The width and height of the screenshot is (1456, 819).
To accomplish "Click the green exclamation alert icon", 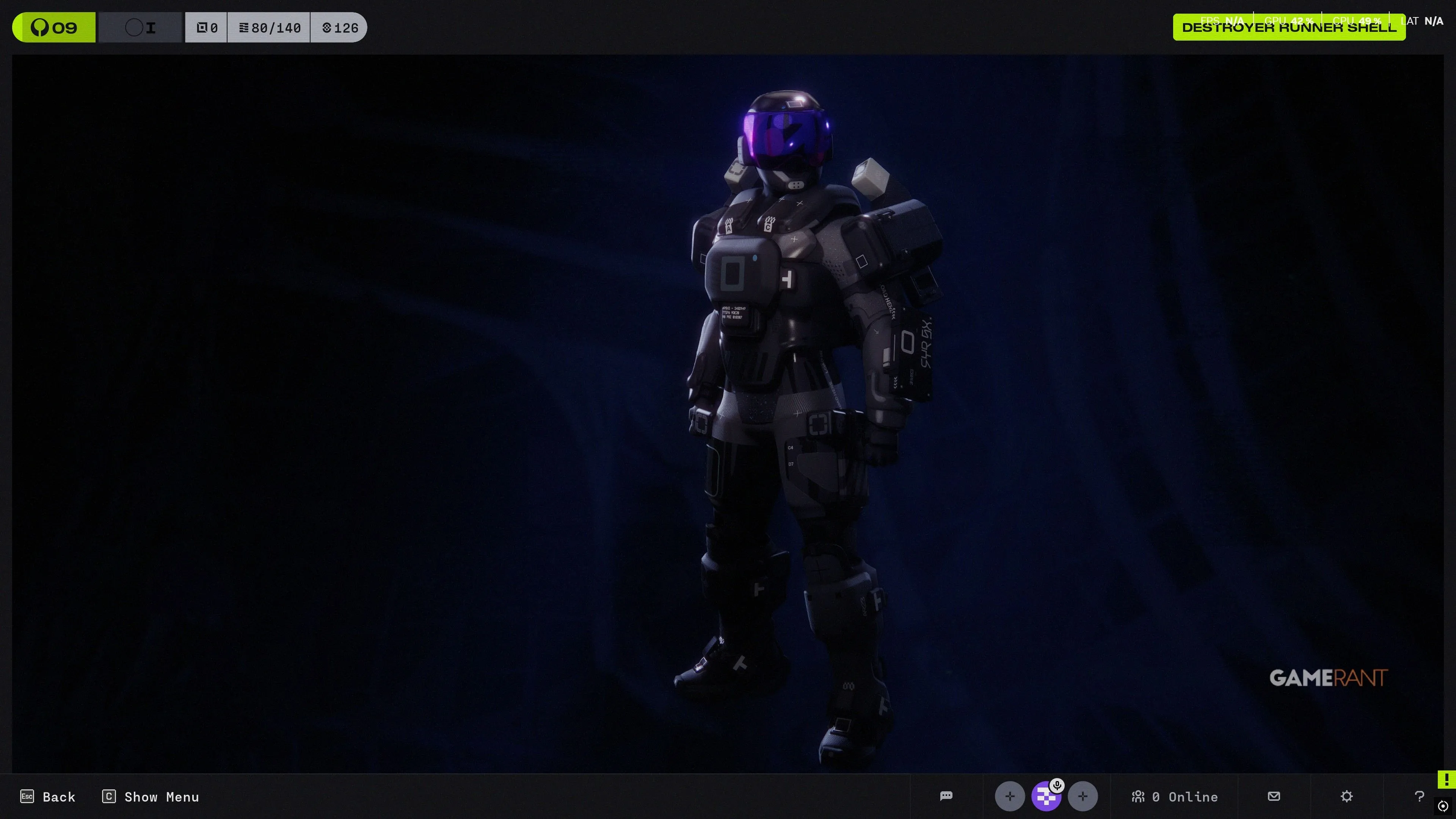I will [x=1447, y=780].
